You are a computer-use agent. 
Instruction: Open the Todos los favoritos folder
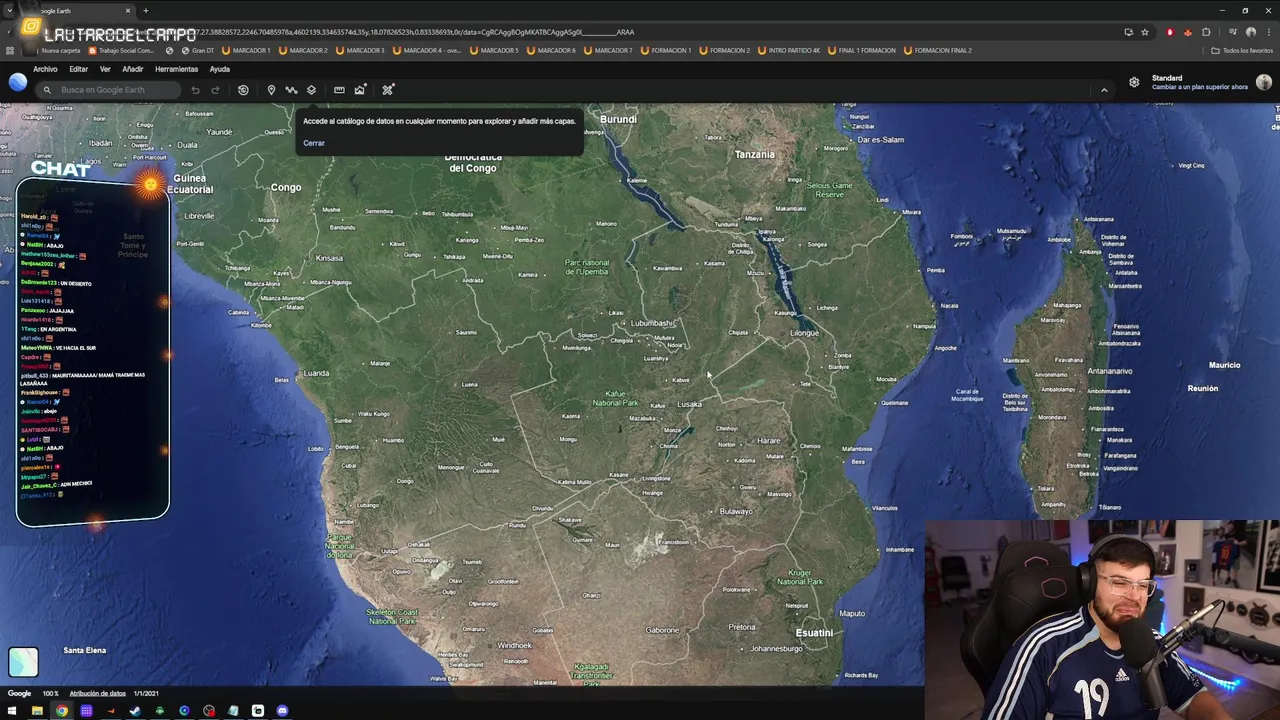coord(1241,50)
